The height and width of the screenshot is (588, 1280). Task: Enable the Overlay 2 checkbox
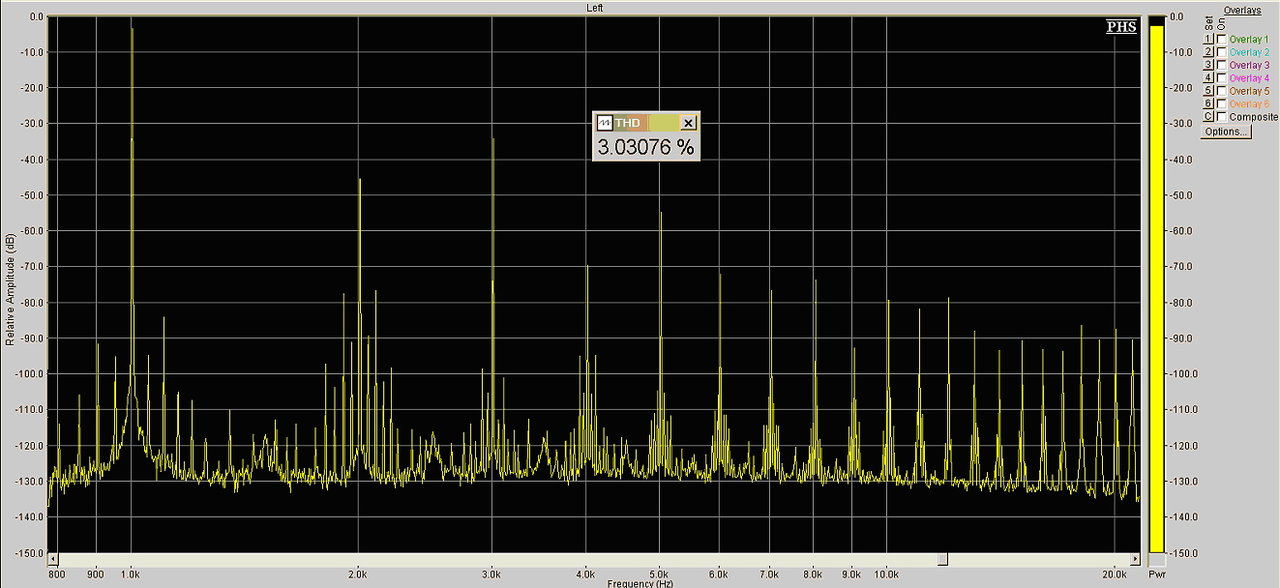coord(1221,52)
